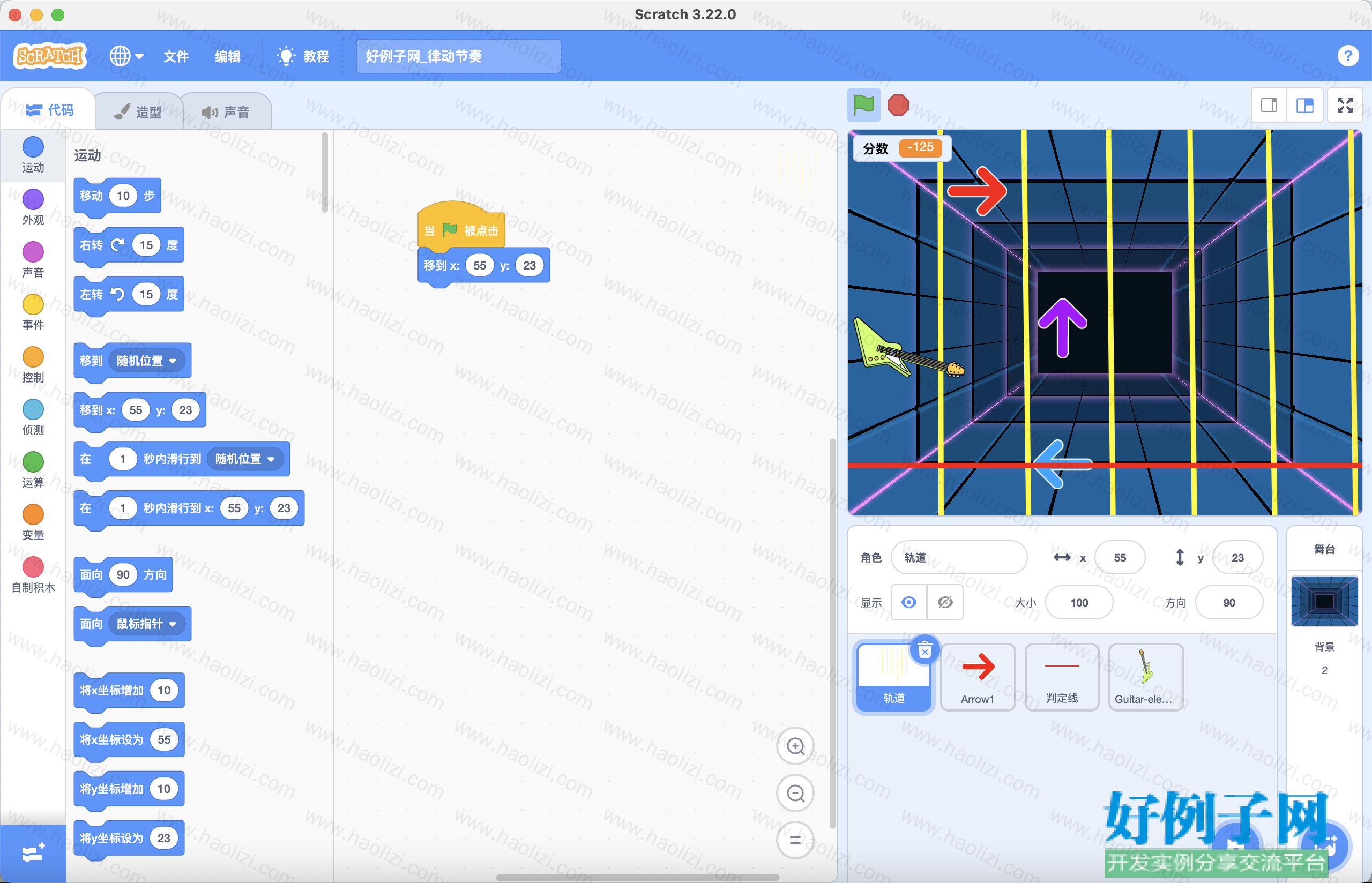Edit the sprite y position field
Viewport: 1372px width, 883px height.
[x=1237, y=557]
